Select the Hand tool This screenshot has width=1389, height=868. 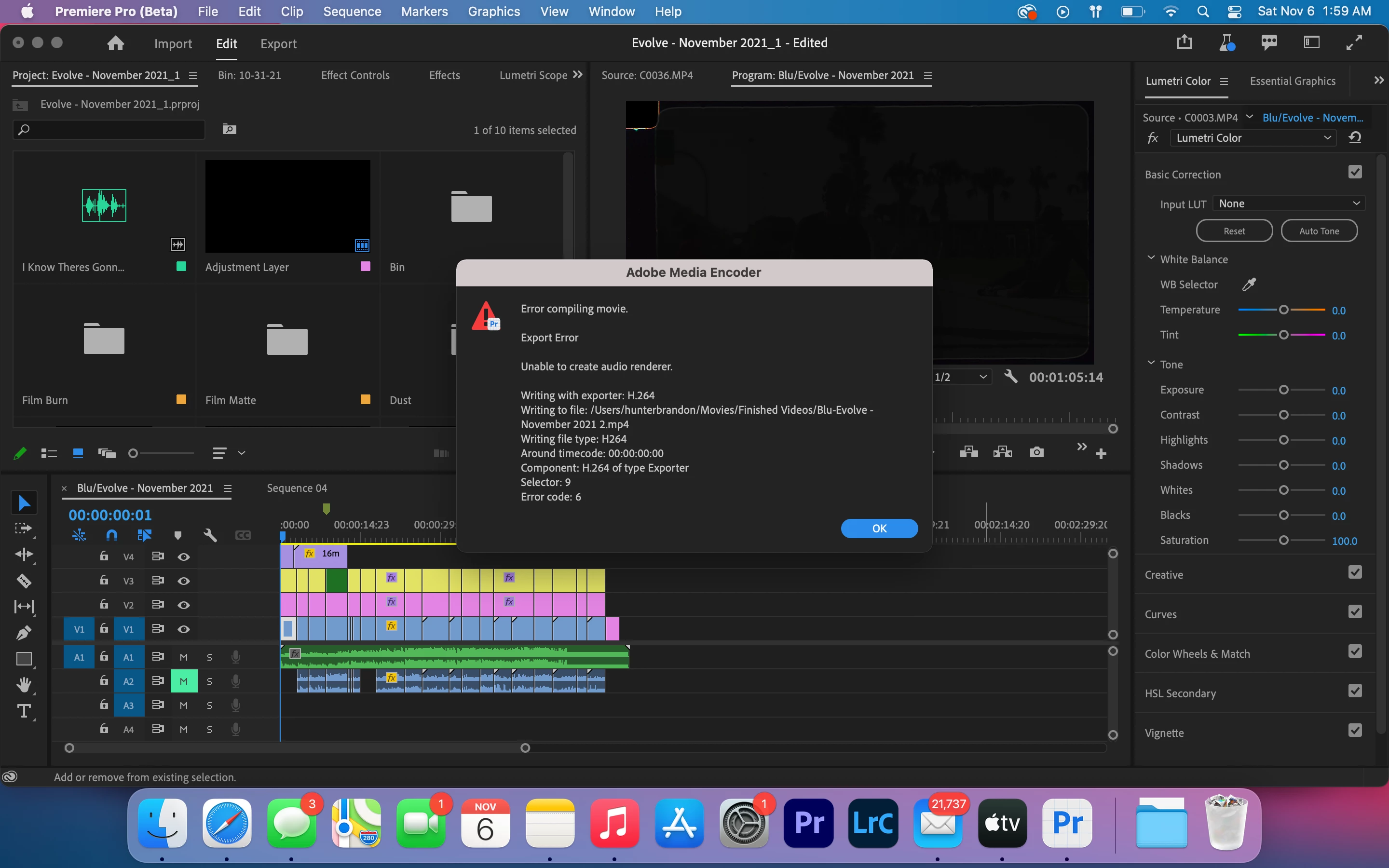pos(24,684)
